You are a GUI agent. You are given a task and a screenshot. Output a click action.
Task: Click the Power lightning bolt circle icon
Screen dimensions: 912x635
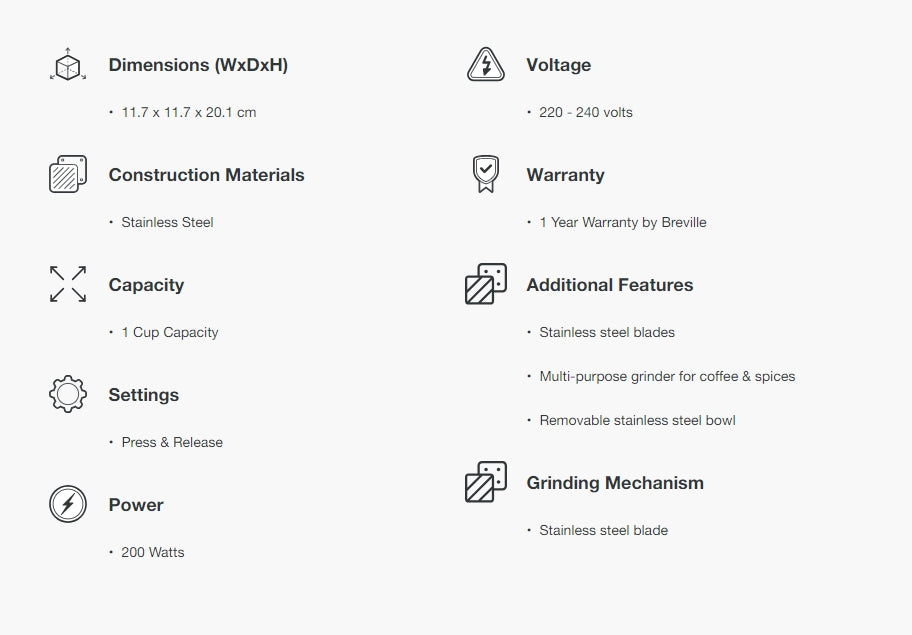68,504
